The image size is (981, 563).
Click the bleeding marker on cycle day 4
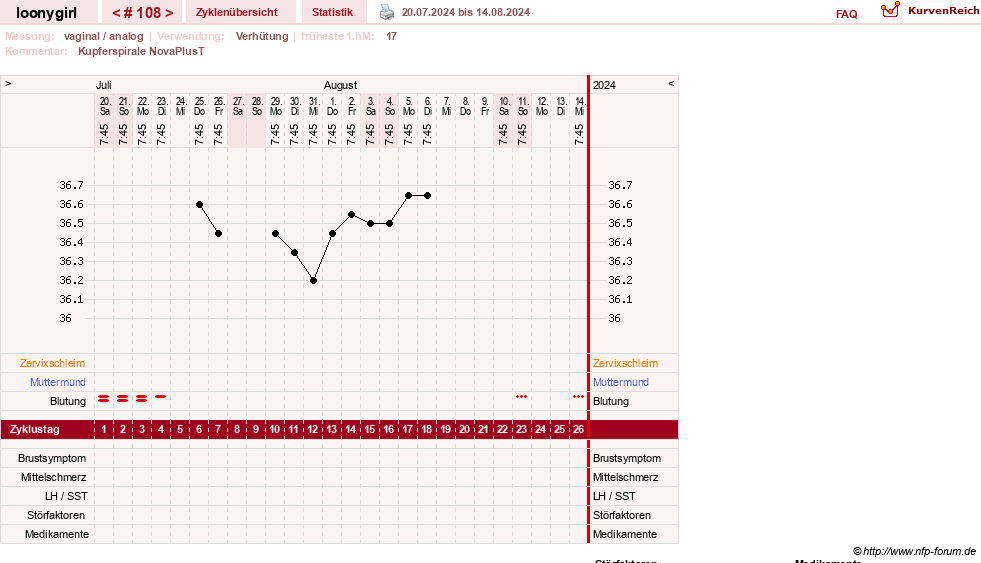click(161, 397)
